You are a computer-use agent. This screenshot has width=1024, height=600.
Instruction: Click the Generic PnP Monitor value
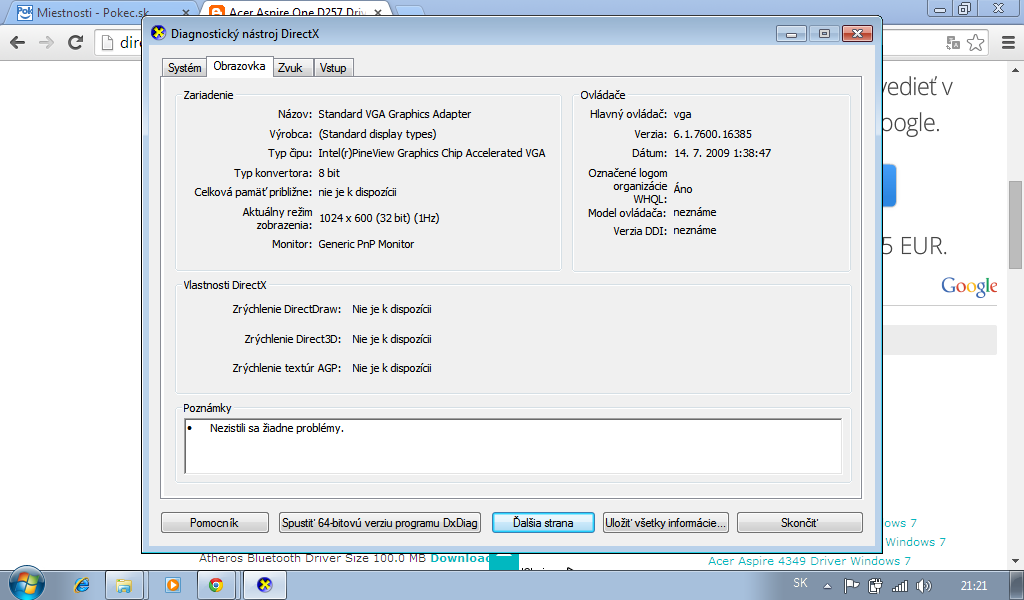[x=366, y=244]
